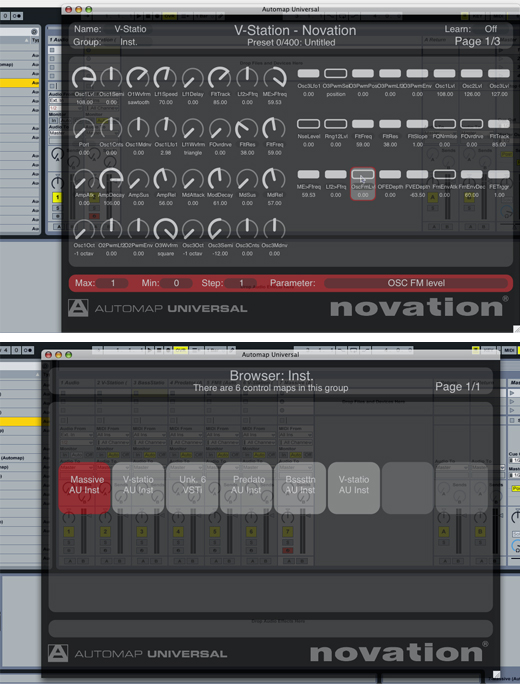Select the Predato AU Inst control map
520x684 pixels.
pyautogui.click(x=246, y=488)
